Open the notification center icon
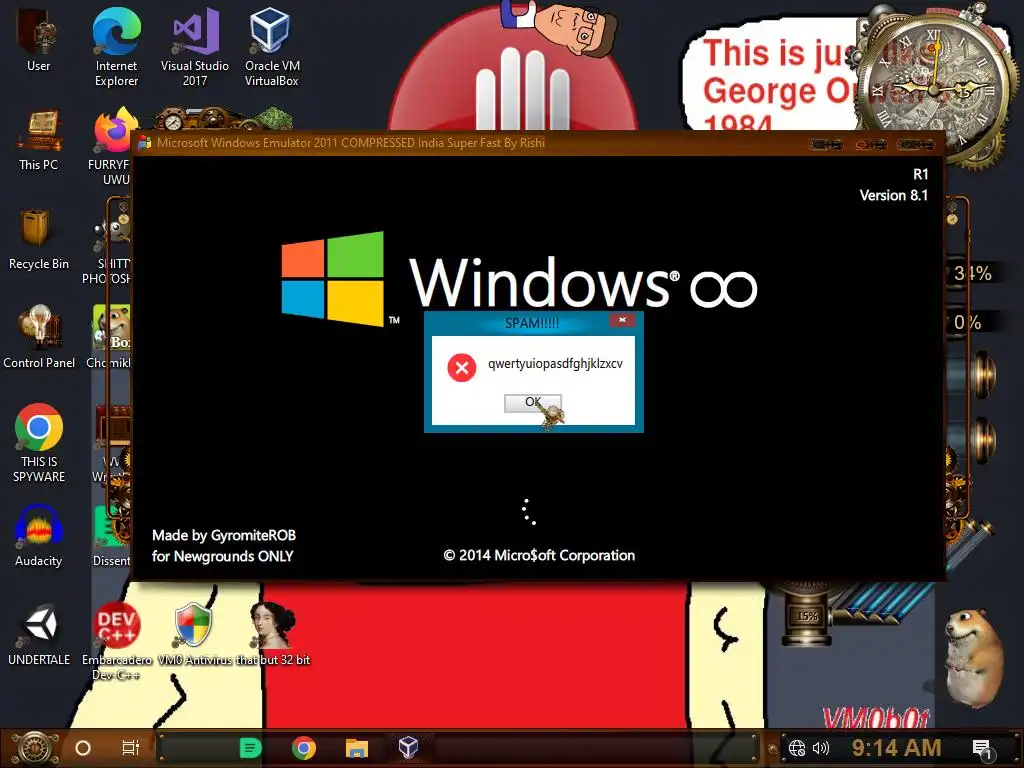Screen dimensions: 1024x768 click(982, 749)
